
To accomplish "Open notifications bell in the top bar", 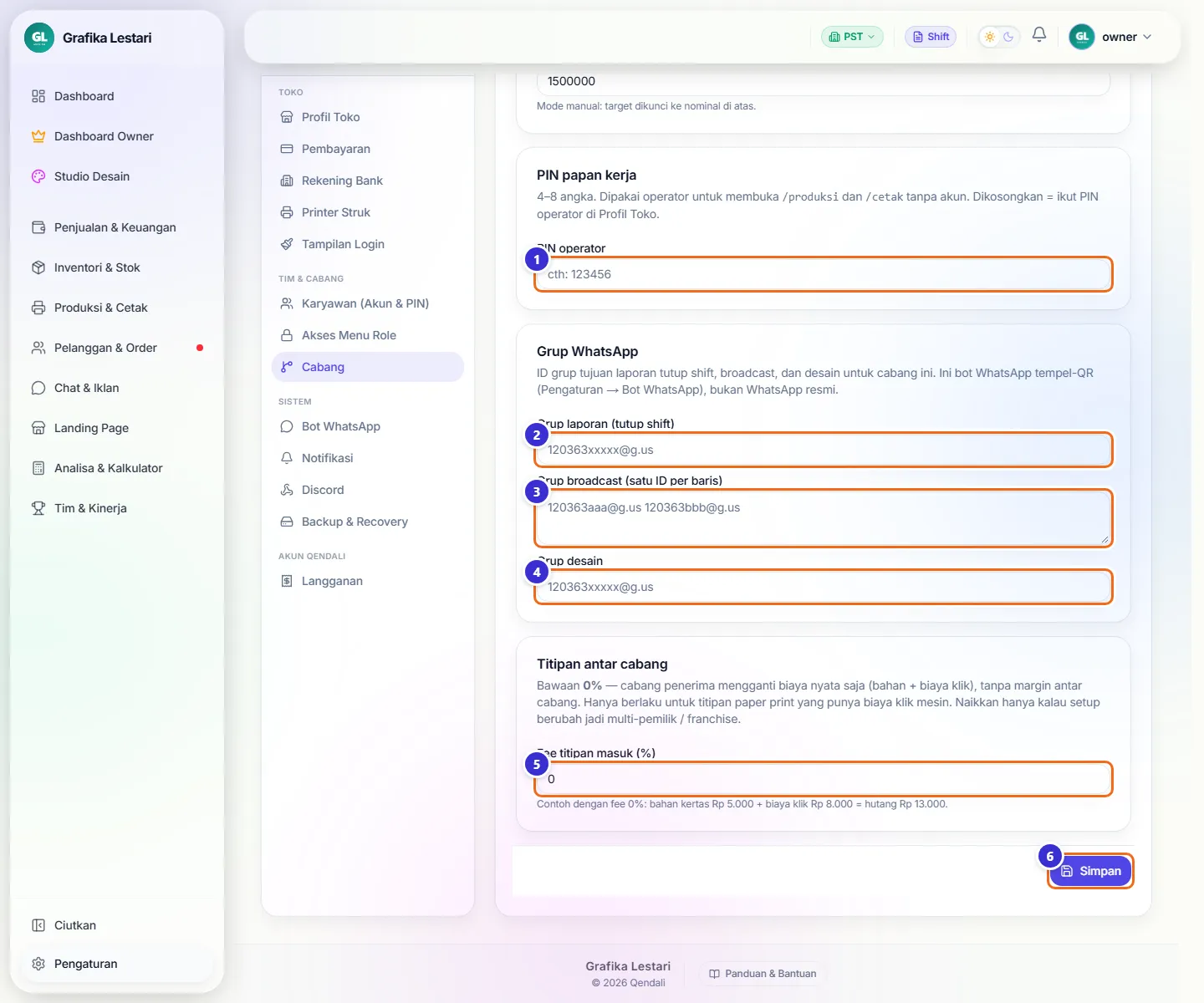I will click(1039, 35).
